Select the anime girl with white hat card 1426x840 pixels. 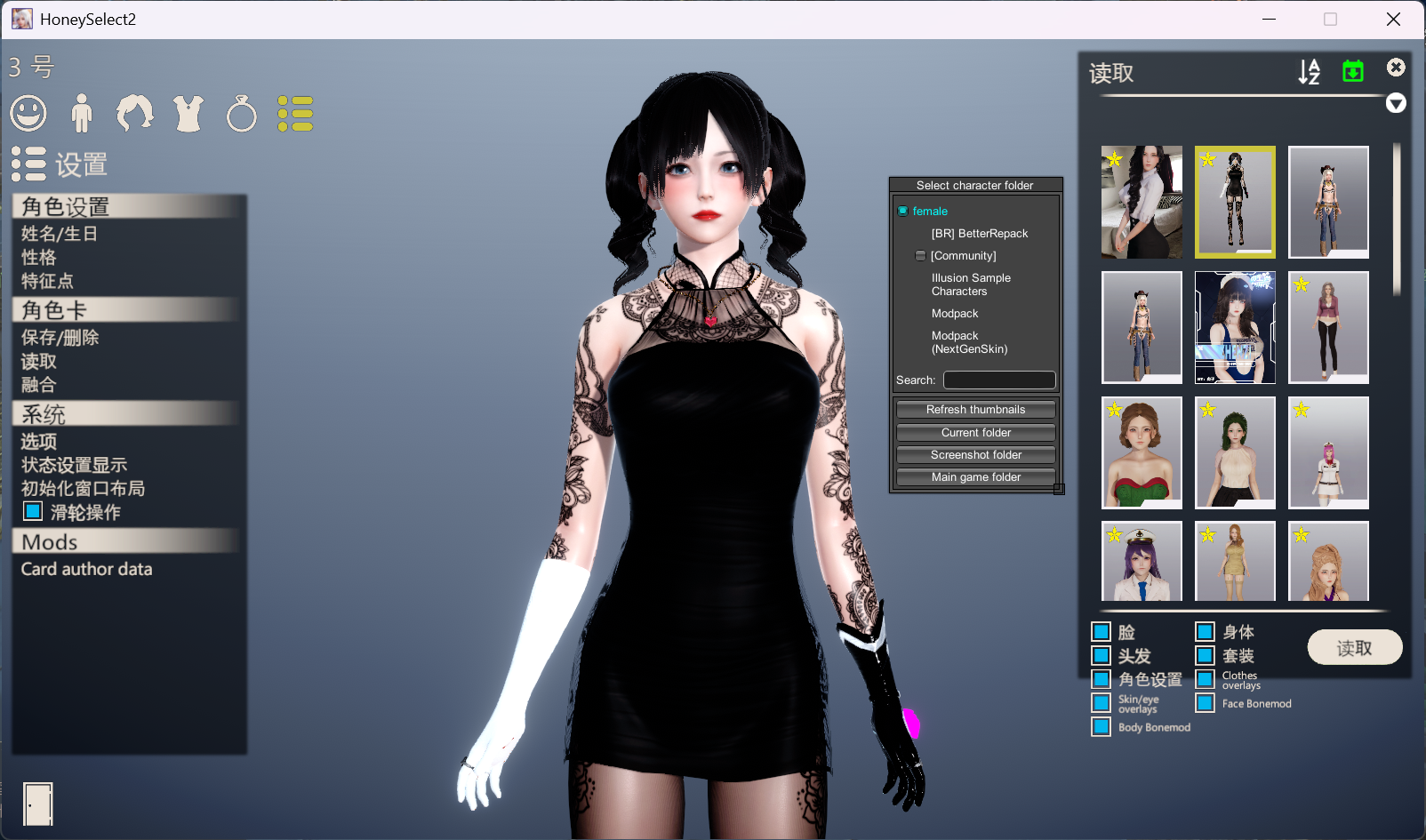[x=1235, y=328]
